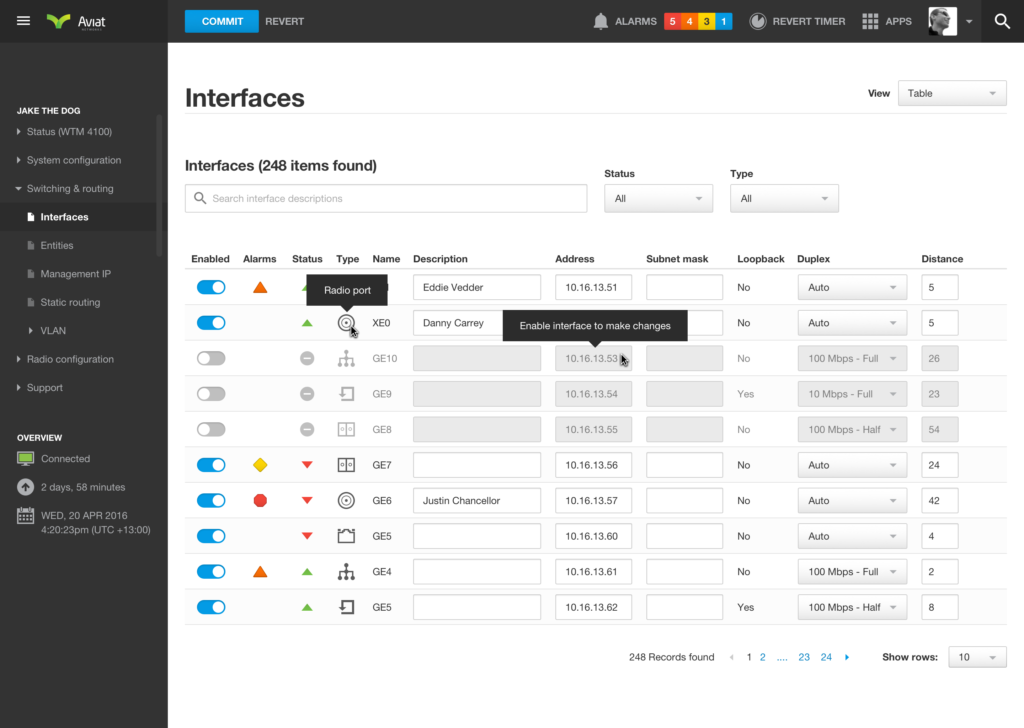Click the search interface descriptions field
The image size is (1024, 728).
click(x=385, y=198)
